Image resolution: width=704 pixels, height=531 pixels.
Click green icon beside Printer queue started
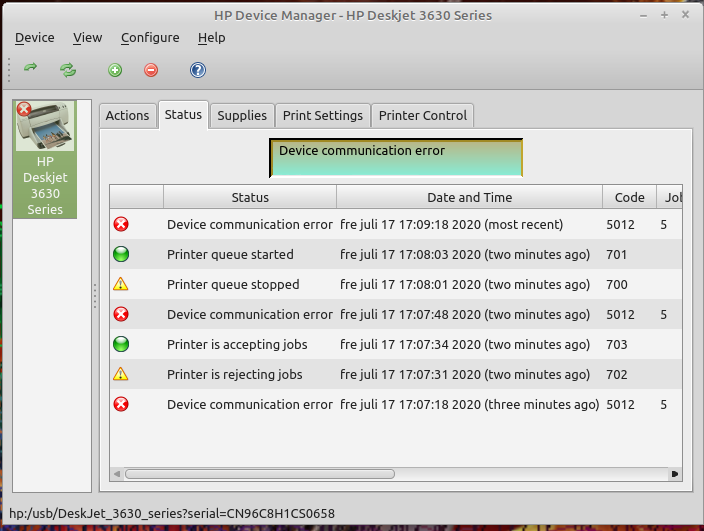click(121, 254)
